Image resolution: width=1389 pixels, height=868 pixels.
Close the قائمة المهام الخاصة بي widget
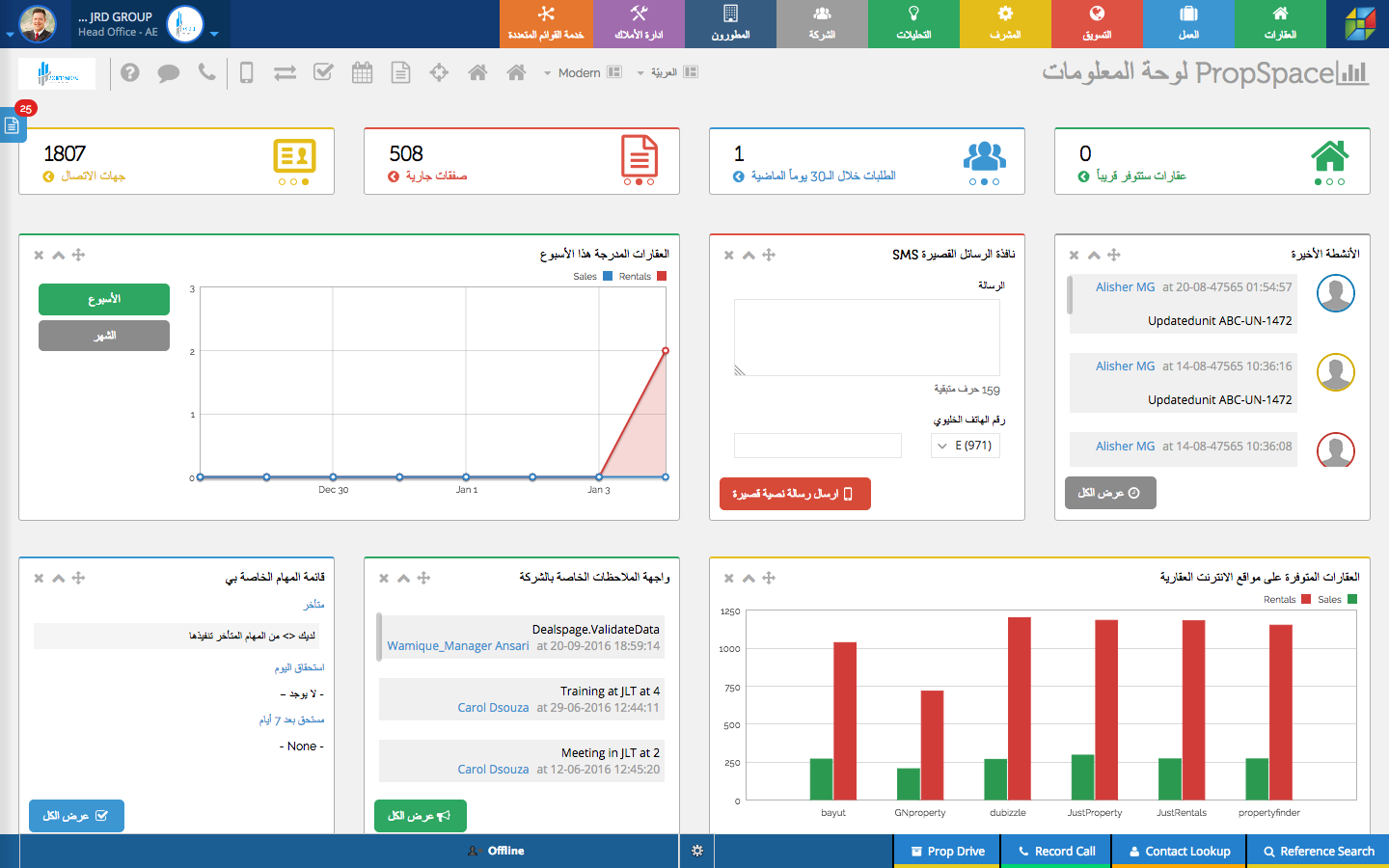39,579
